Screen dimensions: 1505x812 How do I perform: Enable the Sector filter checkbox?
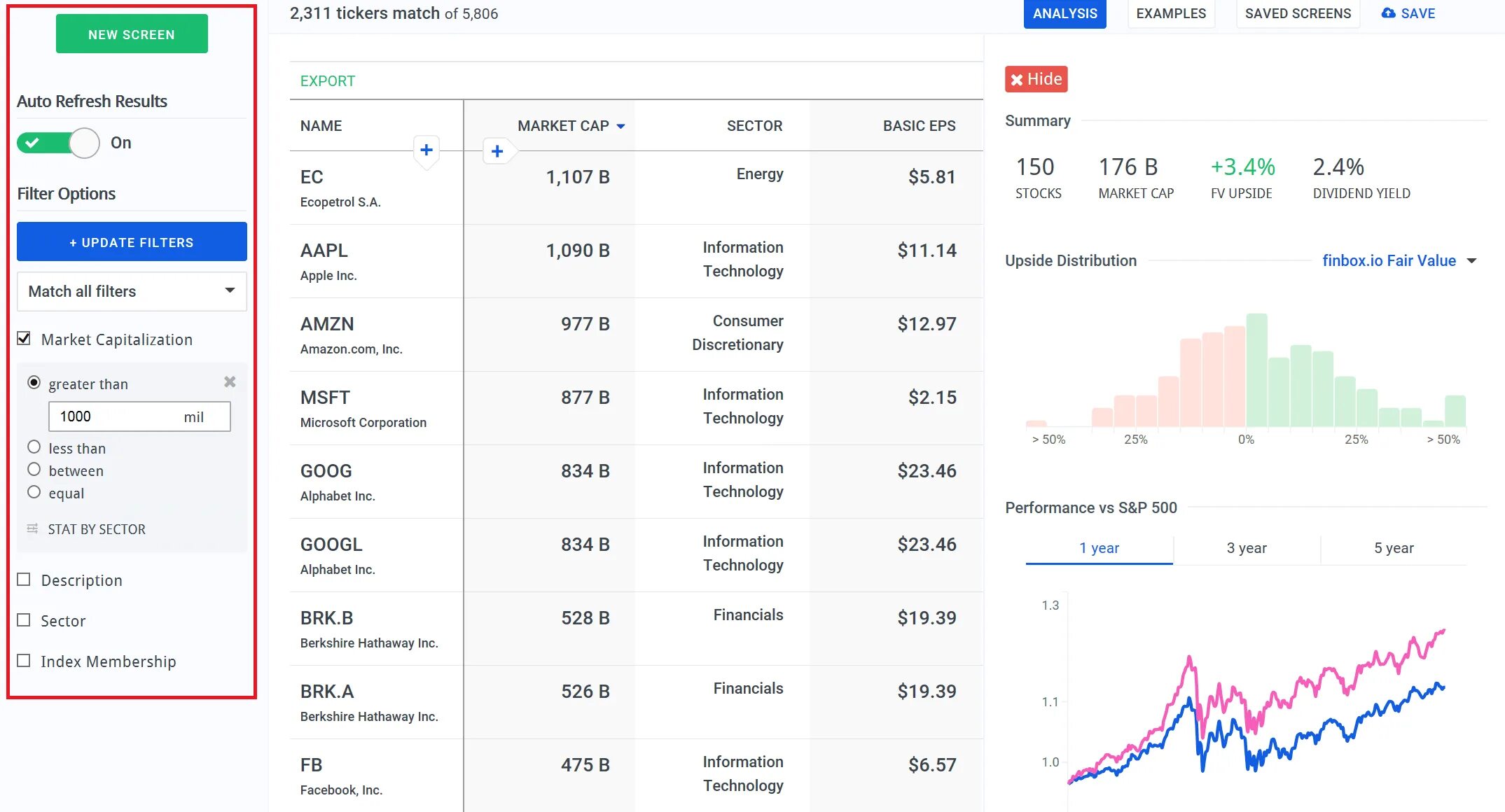coord(24,620)
